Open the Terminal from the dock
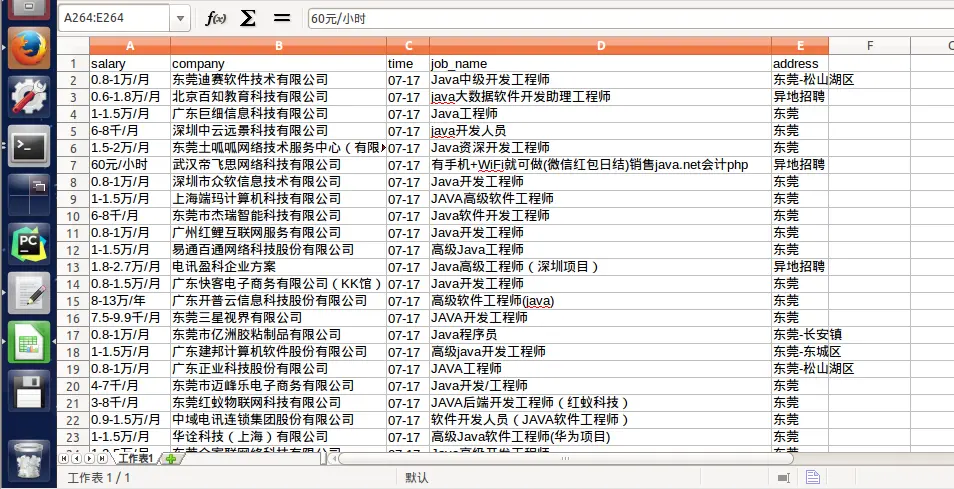954x489 pixels. tap(29, 146)
